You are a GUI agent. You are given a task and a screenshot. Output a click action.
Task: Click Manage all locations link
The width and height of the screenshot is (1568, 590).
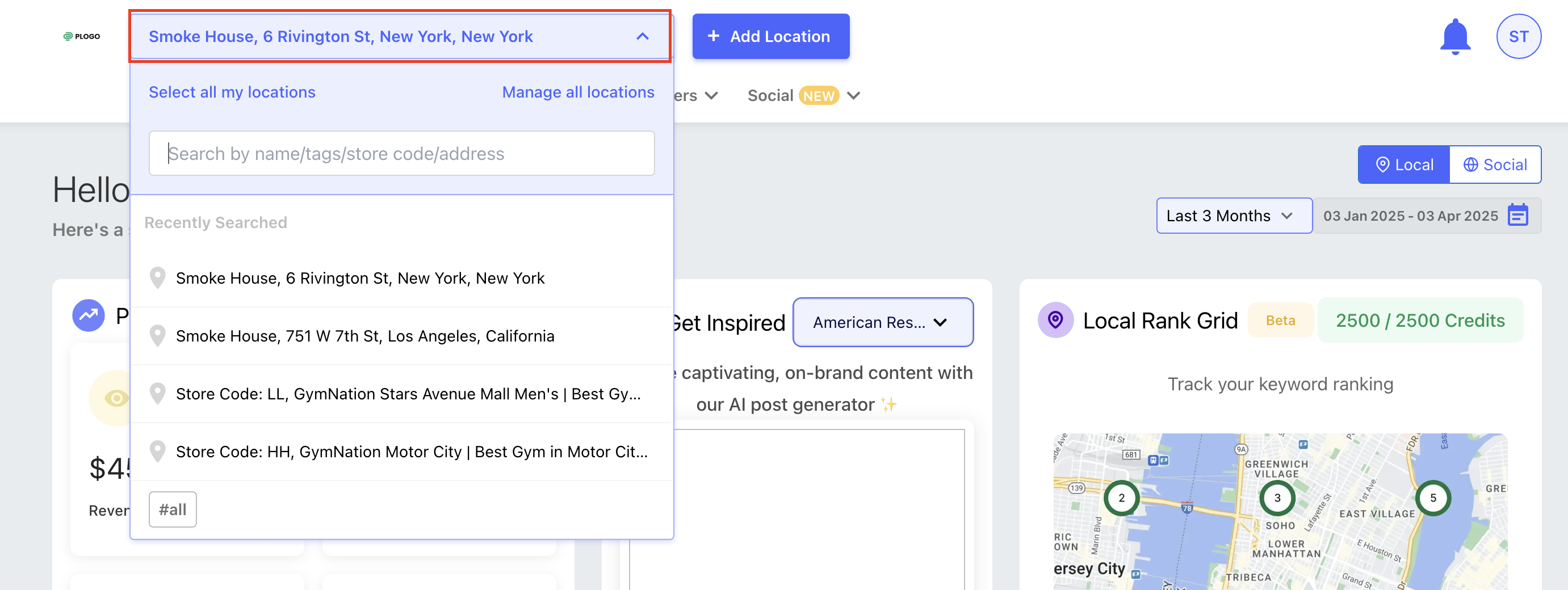pos(578,92)
